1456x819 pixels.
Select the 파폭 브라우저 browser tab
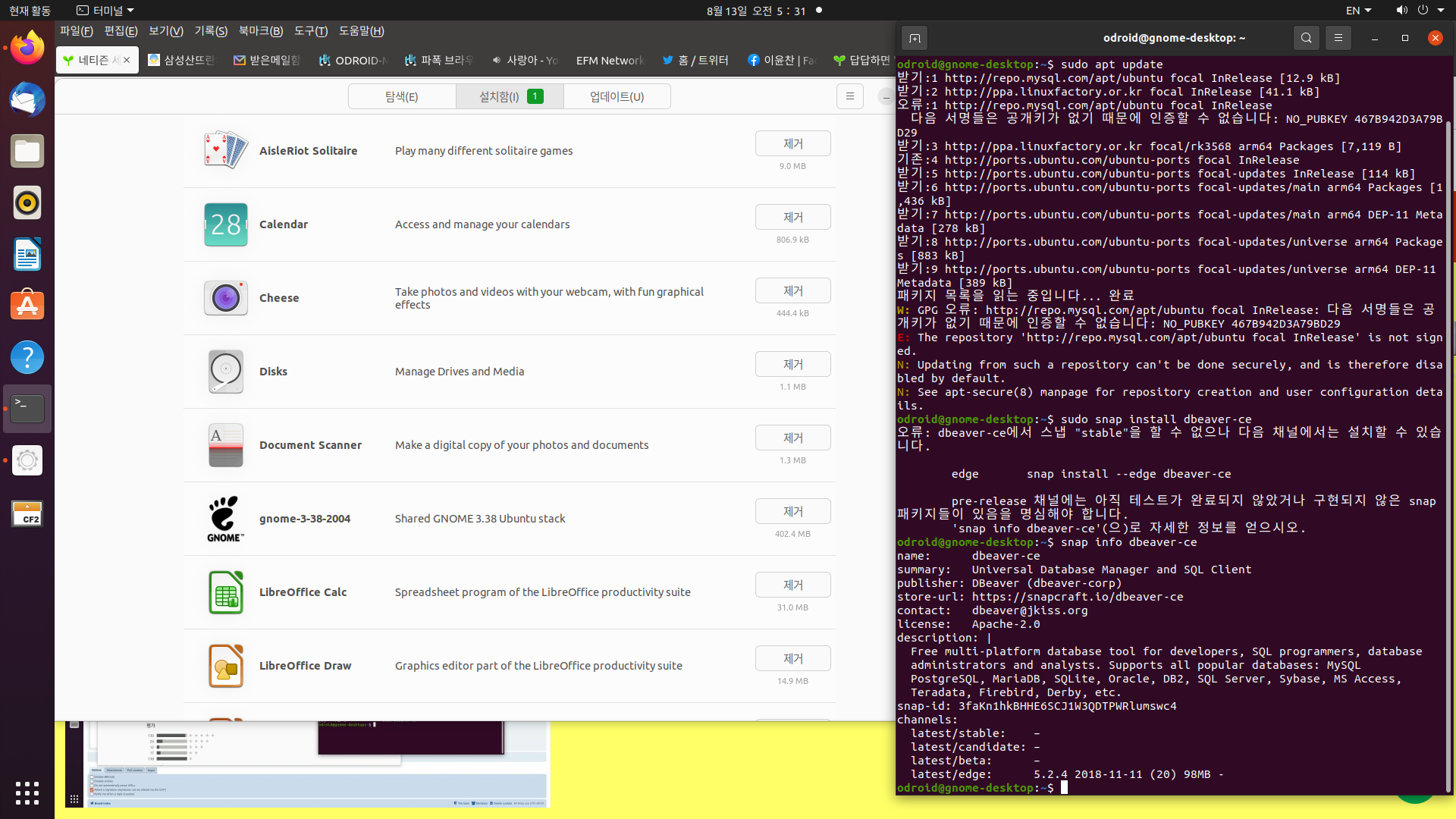pos(439,60)
